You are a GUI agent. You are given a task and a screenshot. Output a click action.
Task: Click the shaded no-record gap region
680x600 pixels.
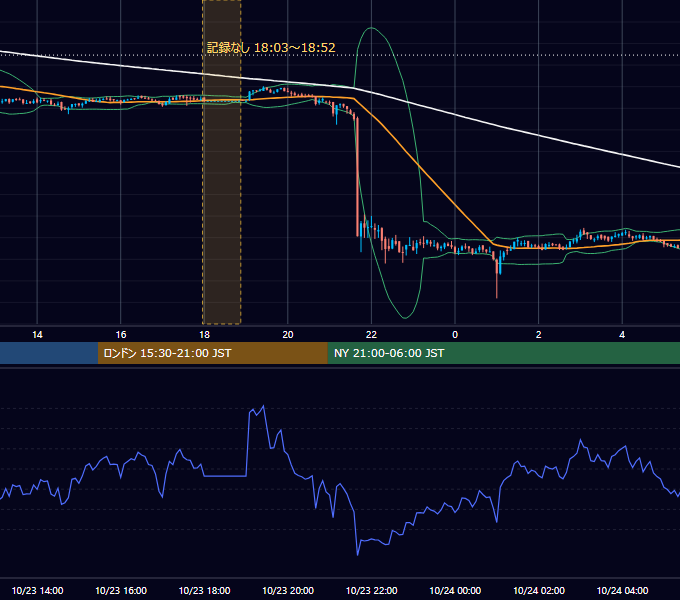tap(222, 162)
